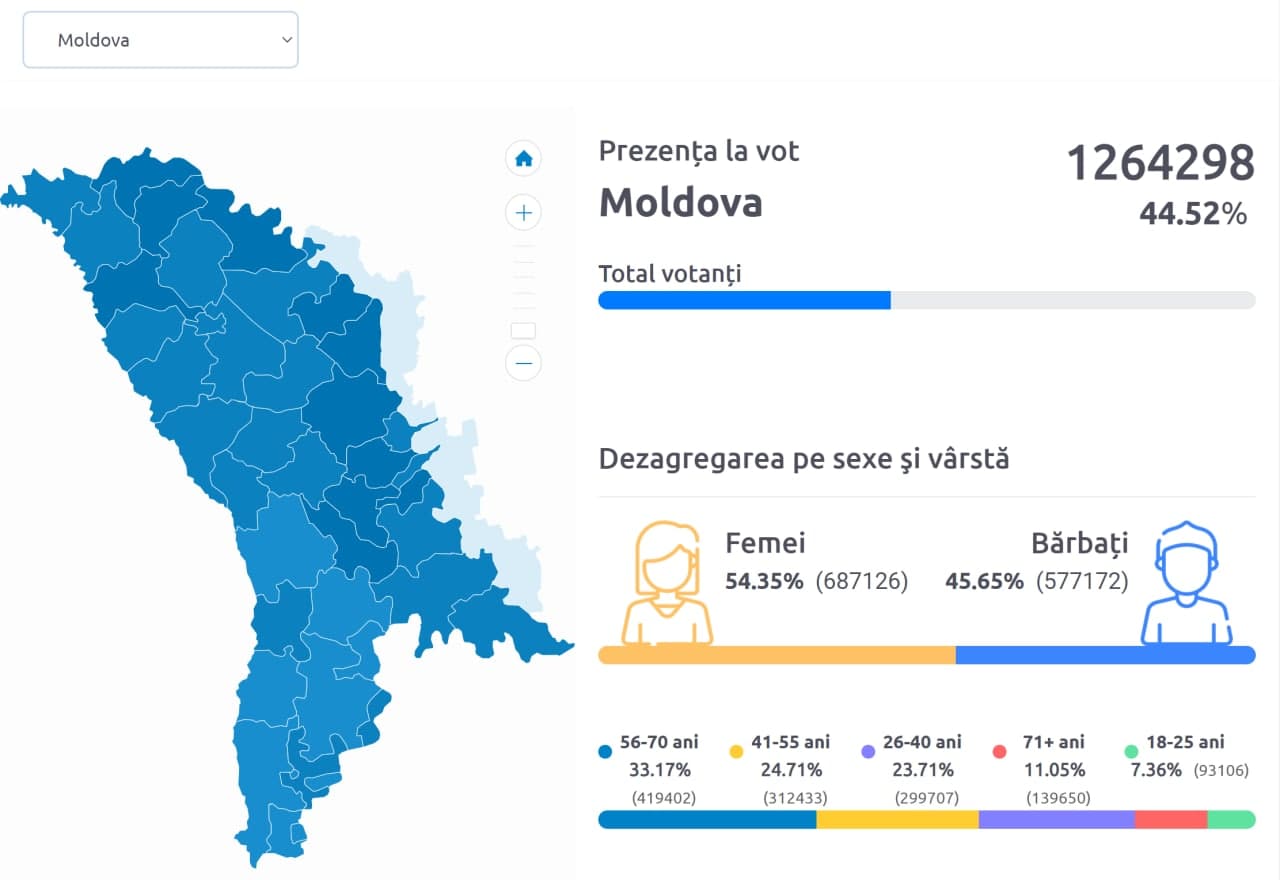Zoom out of the map with minus
This screenshot has width=1280, height=880.
click(523, 362)
